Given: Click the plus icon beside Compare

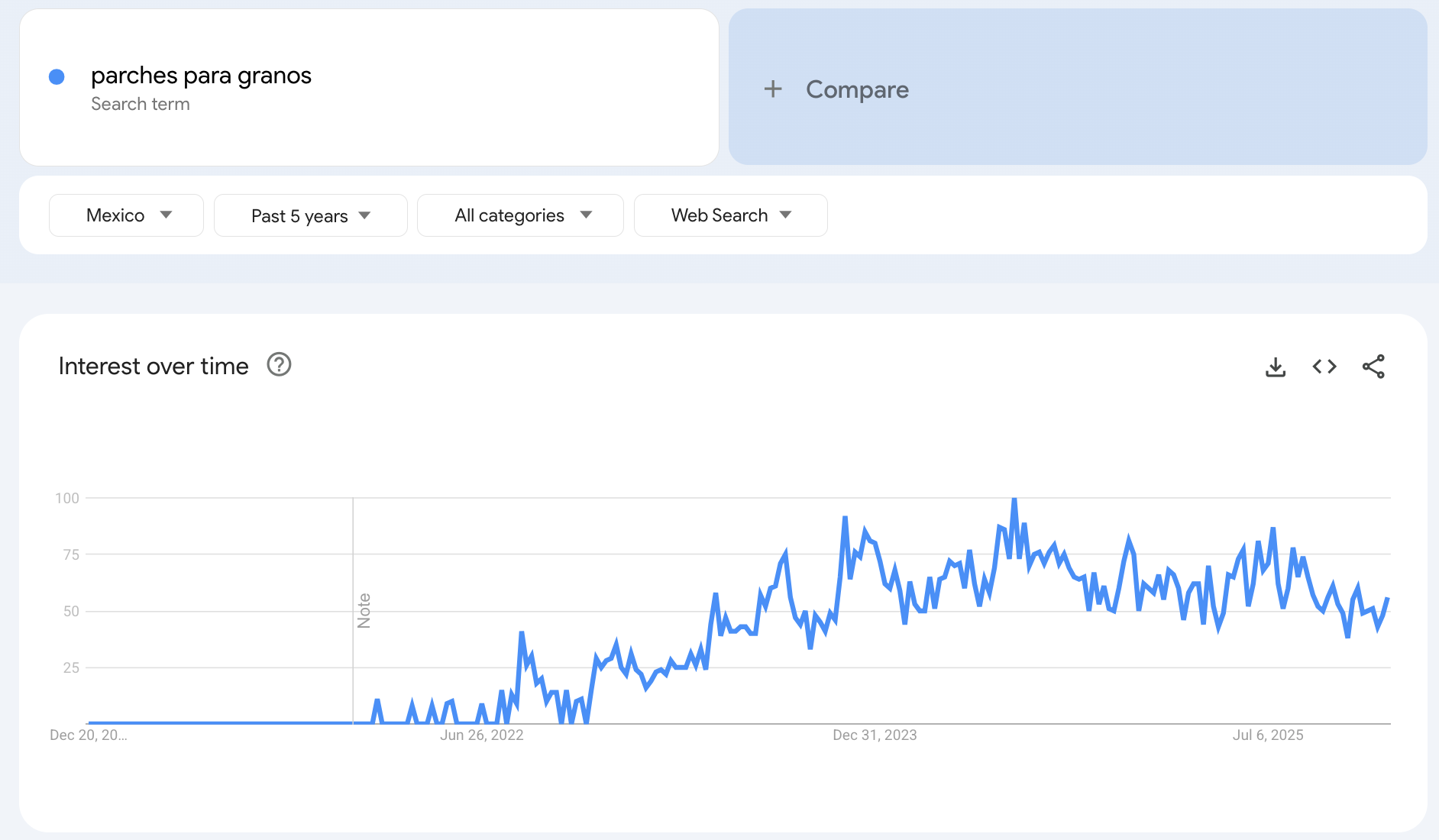Looking at the screenshot, I should [x=773, y=89].
